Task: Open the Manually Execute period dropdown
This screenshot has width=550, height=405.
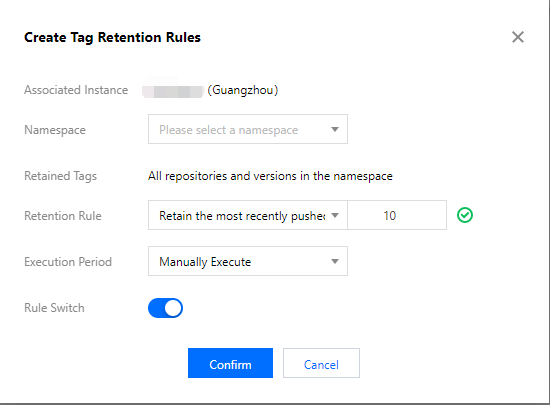Action: click(x=248, y=261)
